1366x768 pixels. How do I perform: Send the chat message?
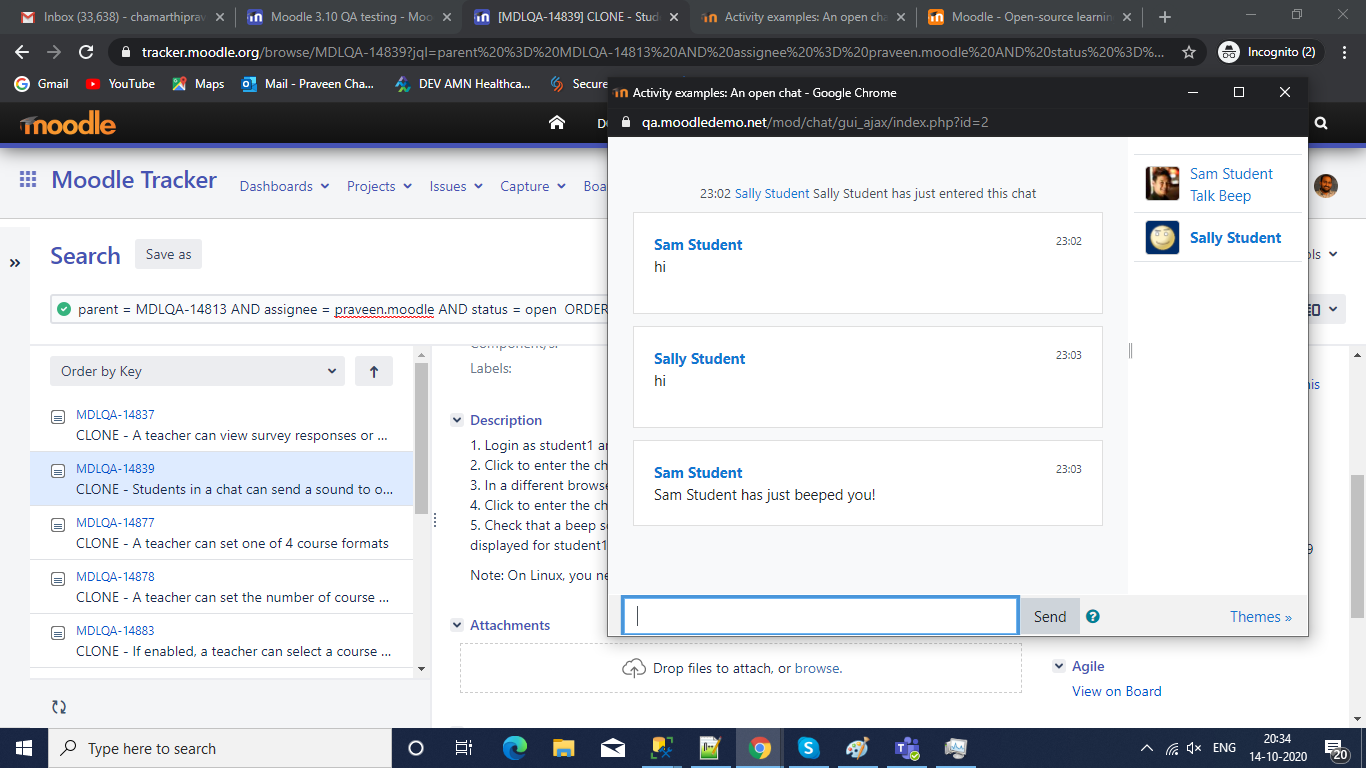[1050, 616]
